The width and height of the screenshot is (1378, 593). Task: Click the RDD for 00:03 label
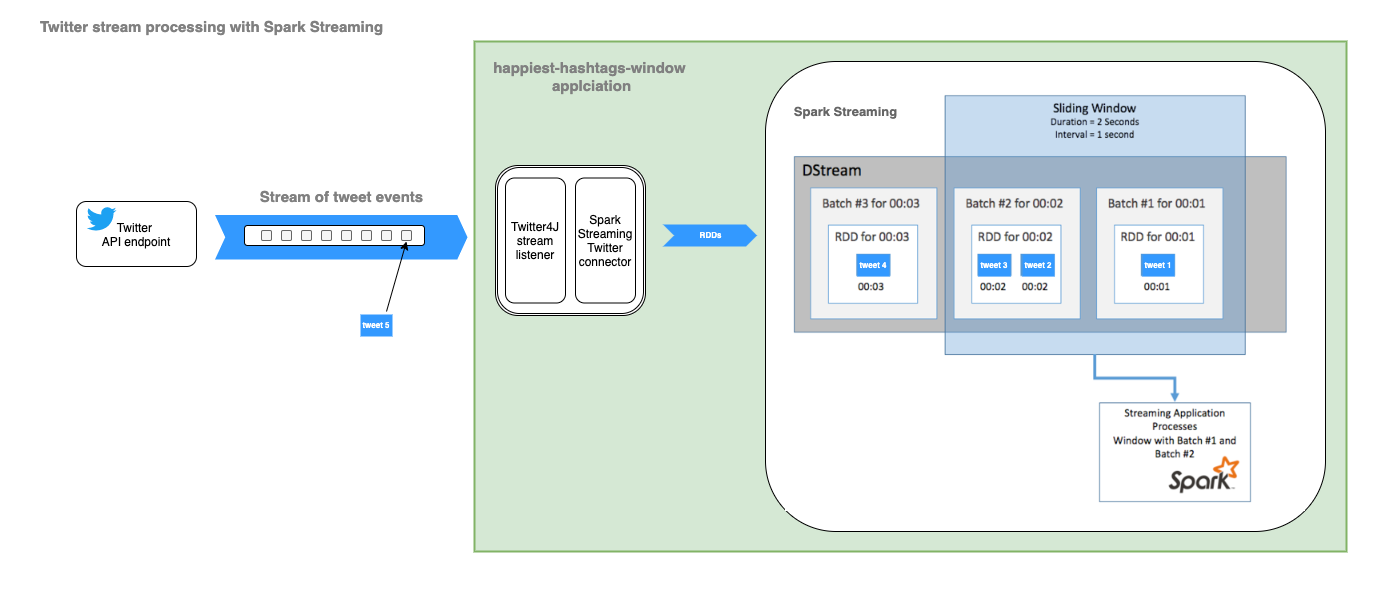(871, 237)
